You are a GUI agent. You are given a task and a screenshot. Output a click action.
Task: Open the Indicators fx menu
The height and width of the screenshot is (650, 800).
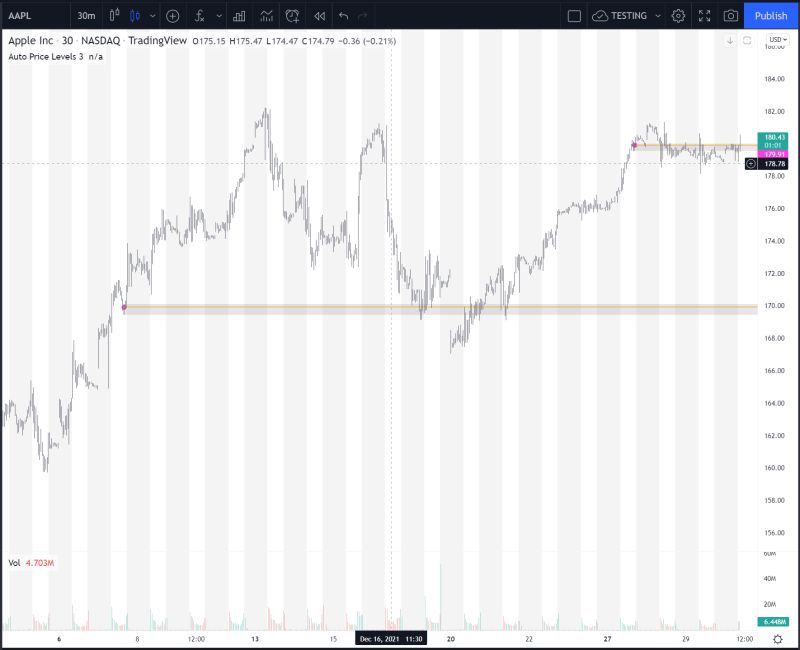click(x=200, y=16)
